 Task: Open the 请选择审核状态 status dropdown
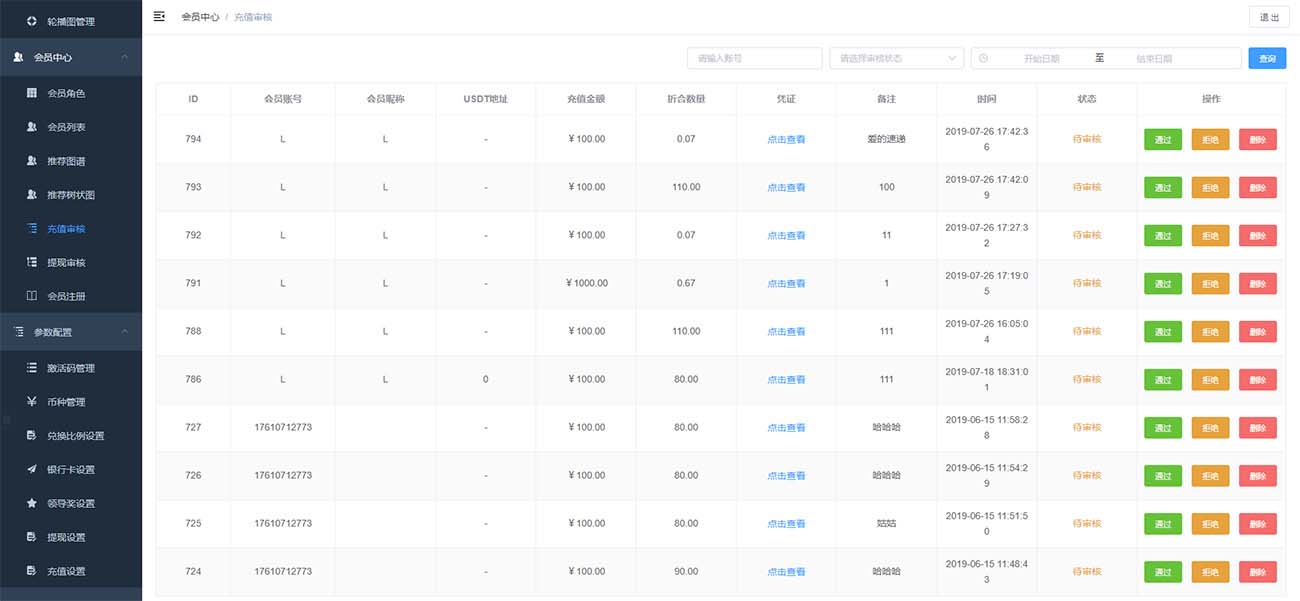[x=896, y=58]
